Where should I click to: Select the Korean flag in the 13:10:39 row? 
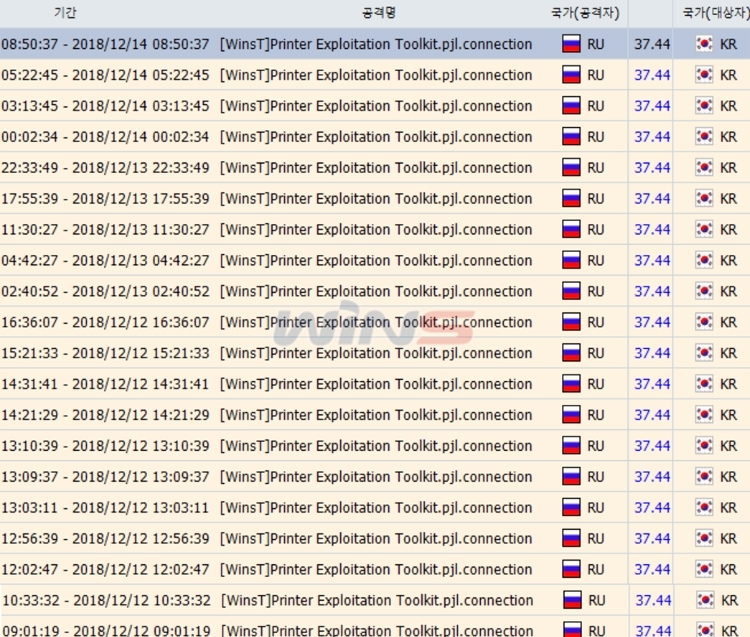click(x=704, y=446)
